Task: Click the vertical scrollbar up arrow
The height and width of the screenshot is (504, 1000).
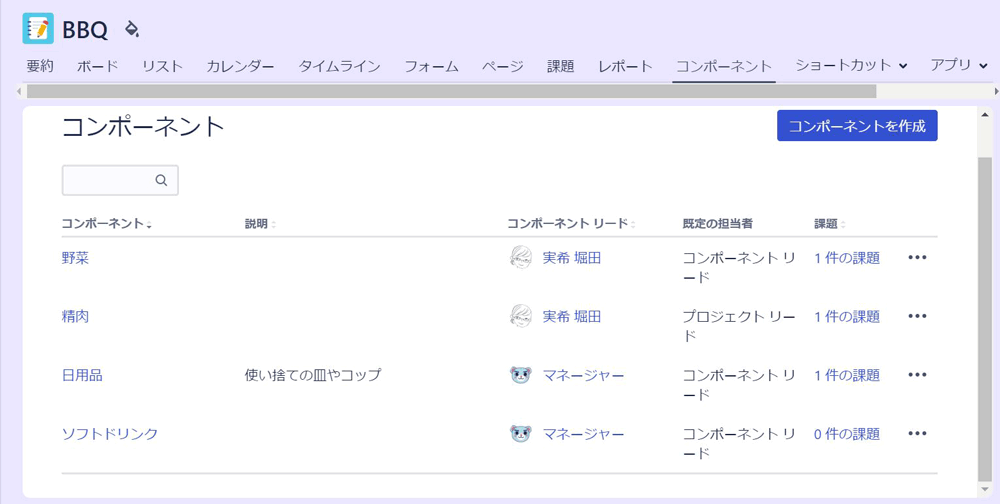Action: 985,113
